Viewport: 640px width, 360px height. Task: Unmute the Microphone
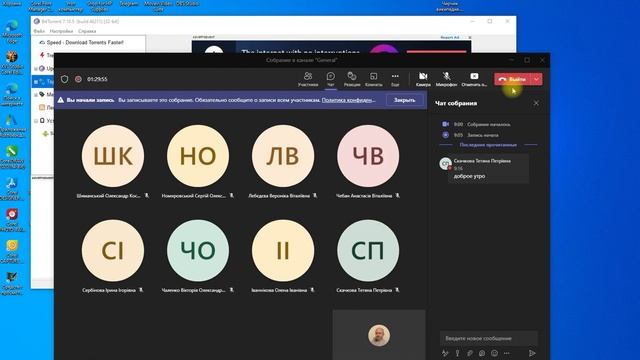click(446, 79)
